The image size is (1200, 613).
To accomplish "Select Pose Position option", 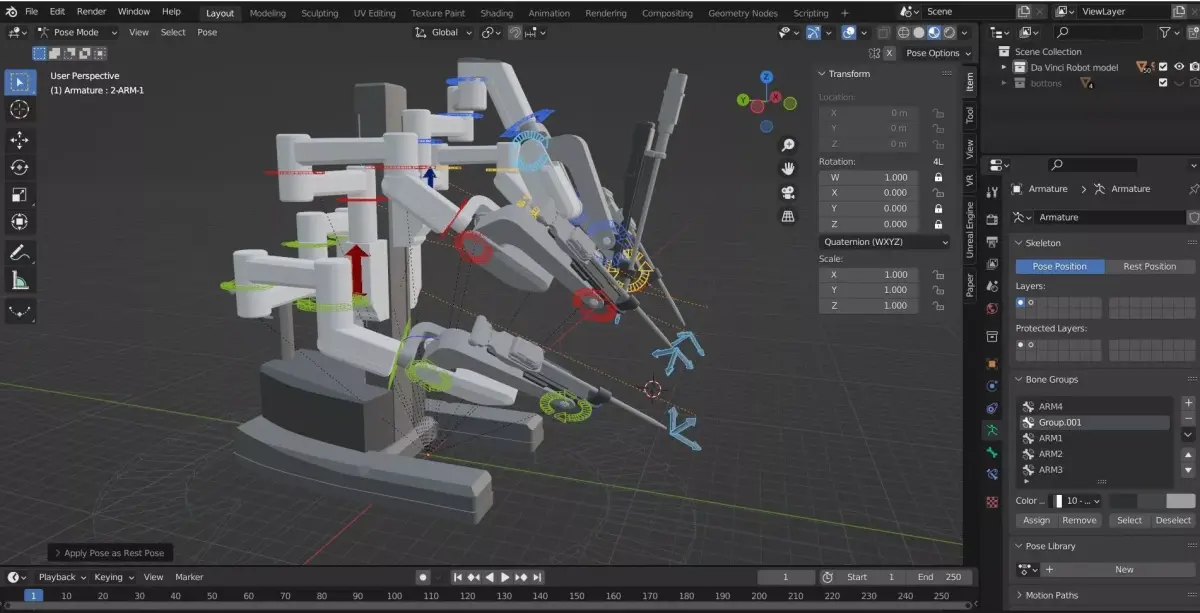I will (x=1059, y=266).
